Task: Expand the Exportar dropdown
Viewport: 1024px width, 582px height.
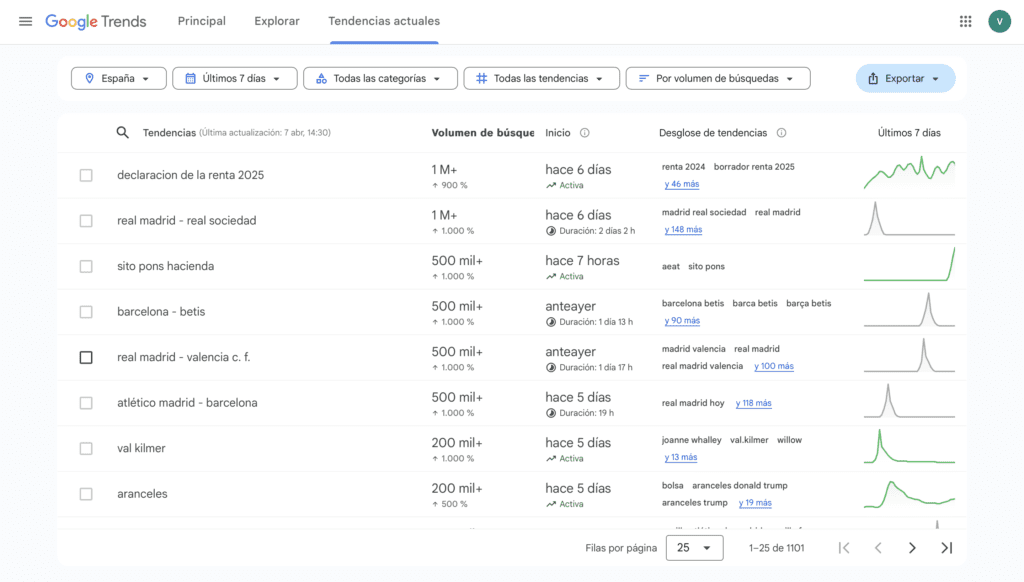Action: click(x=905, y=78)
